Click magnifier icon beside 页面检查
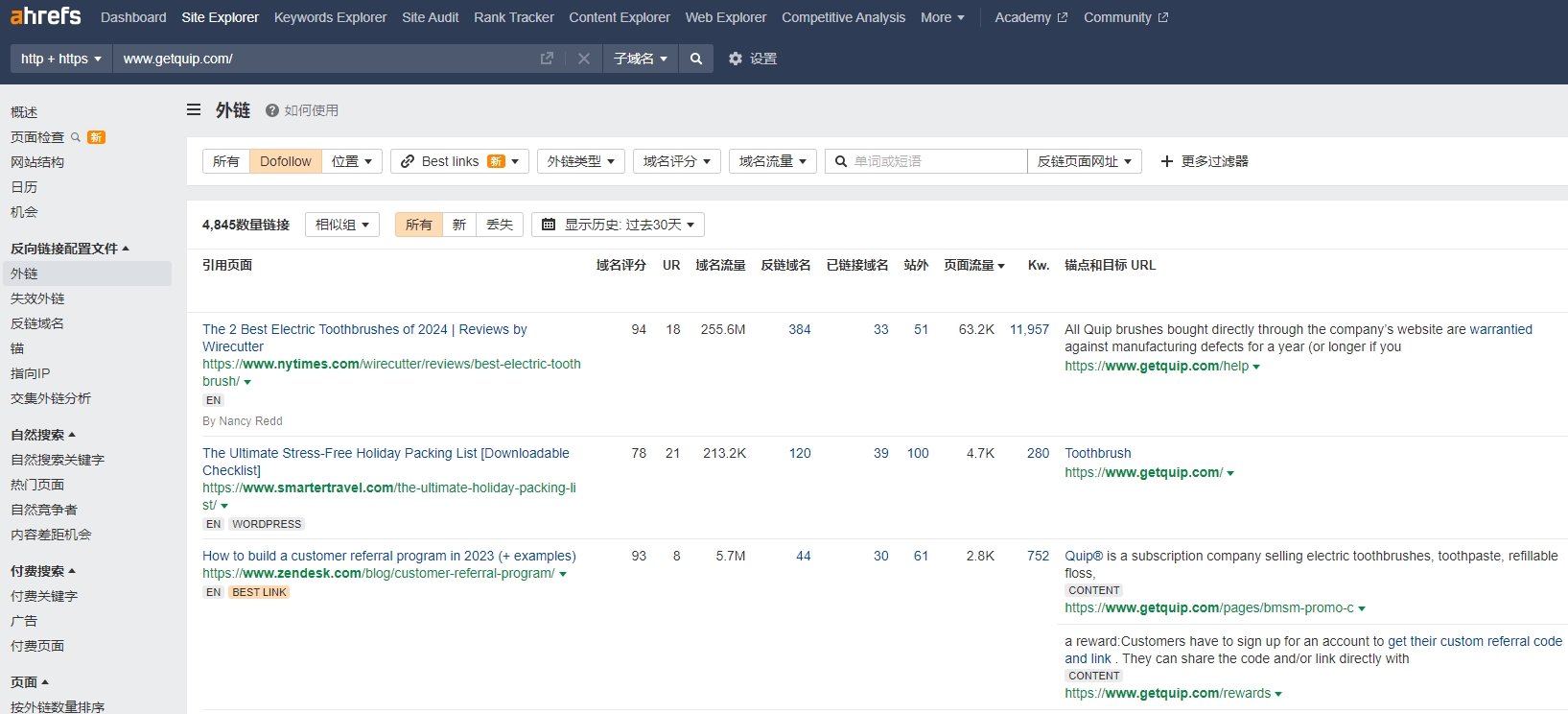 pyautogui.click(x=76, y=137)
